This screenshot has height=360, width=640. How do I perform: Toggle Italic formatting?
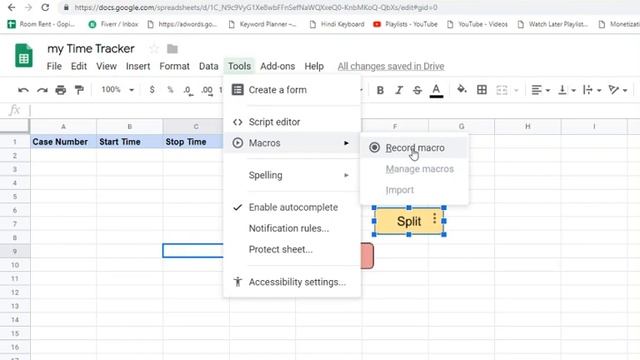399,90
